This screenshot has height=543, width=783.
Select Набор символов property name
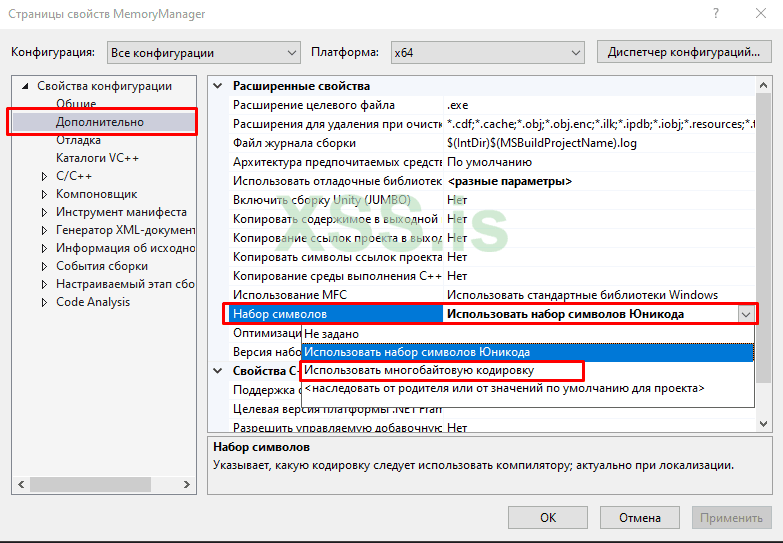[337, 314]
